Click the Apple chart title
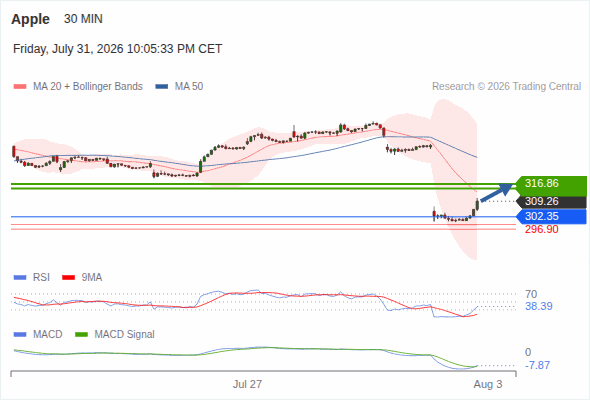Screen dimensions: 590x400 tap(30, 19)
